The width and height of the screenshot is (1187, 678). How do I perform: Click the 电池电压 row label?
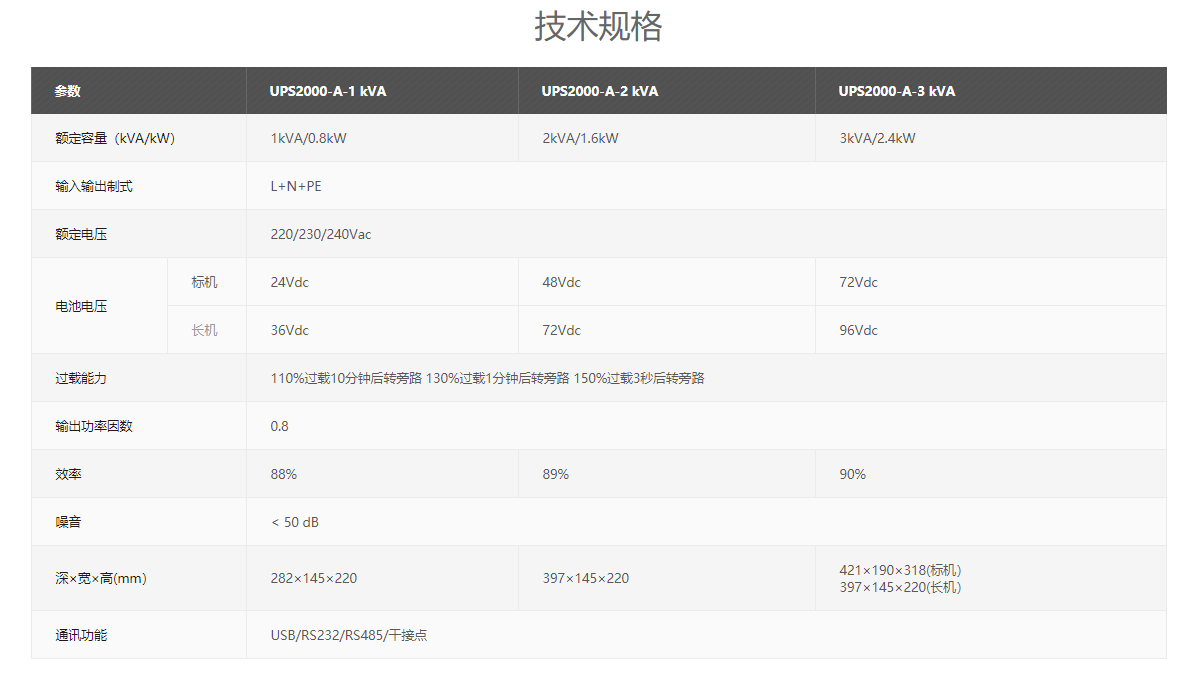(x=81, y=306)
